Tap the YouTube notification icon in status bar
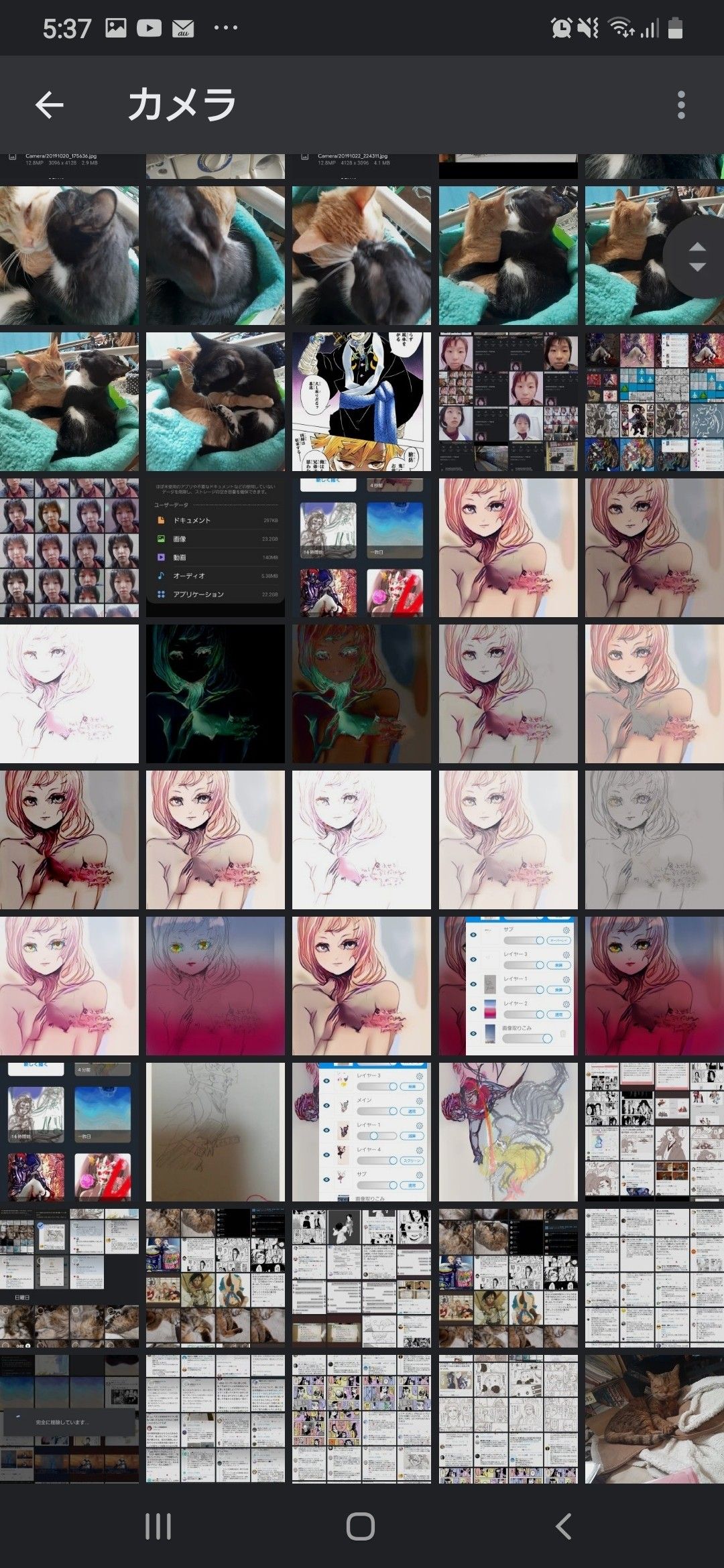724x1568 pixels. point(149,27)
